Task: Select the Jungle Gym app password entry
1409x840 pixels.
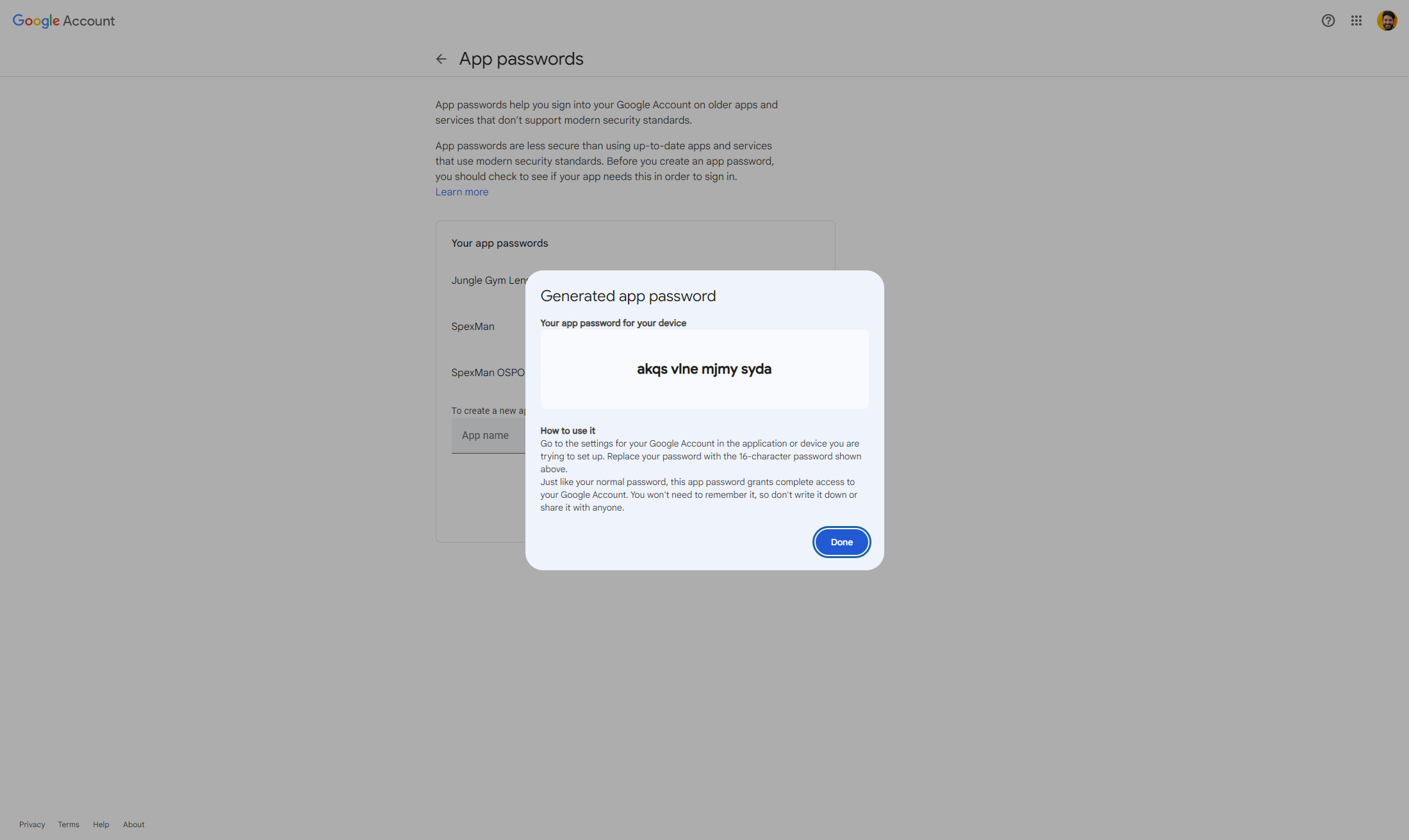Action: pyautogui.click(x=488, y=280)
